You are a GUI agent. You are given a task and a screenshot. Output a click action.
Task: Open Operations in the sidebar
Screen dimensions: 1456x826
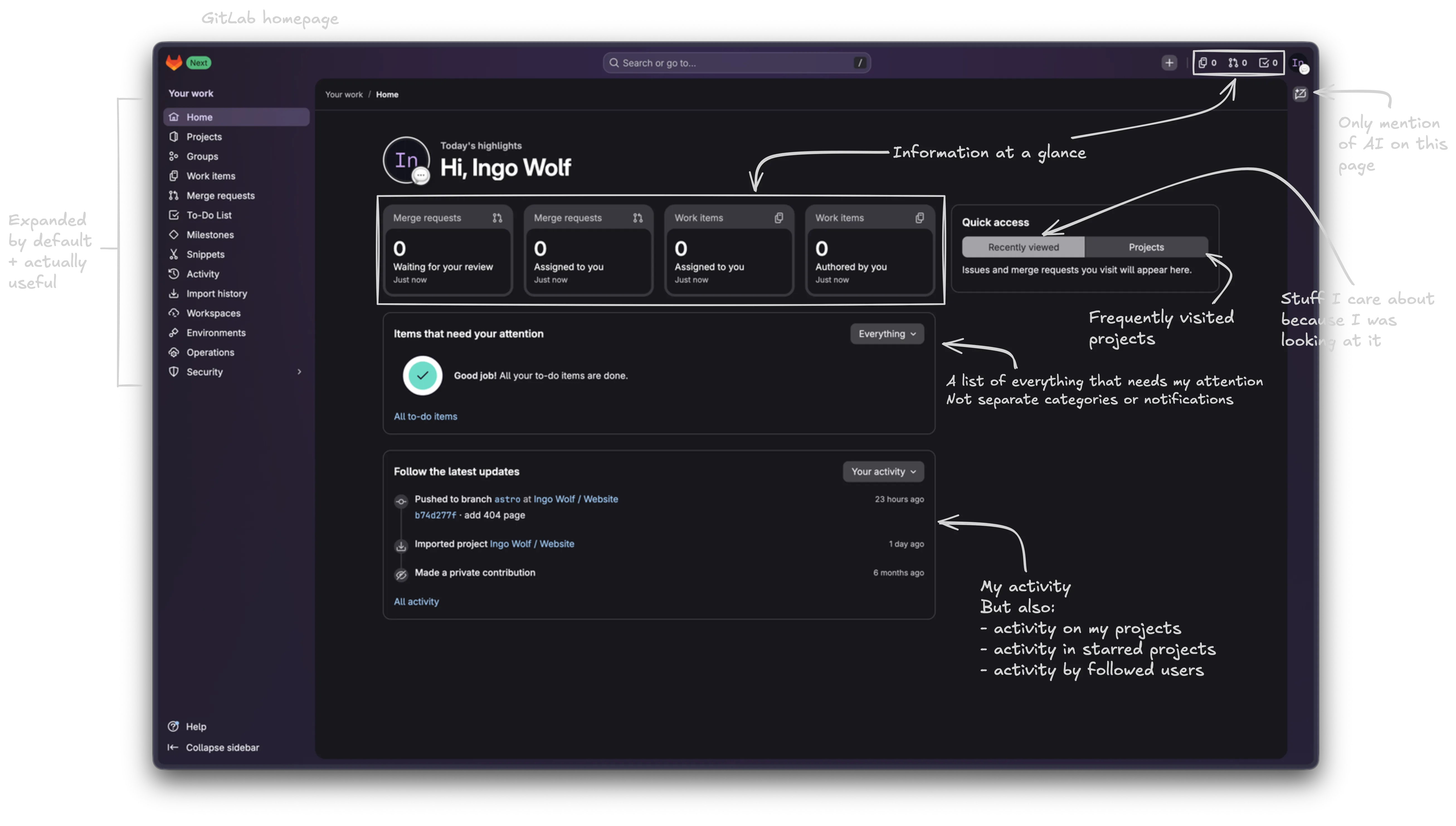pos(236,352)
